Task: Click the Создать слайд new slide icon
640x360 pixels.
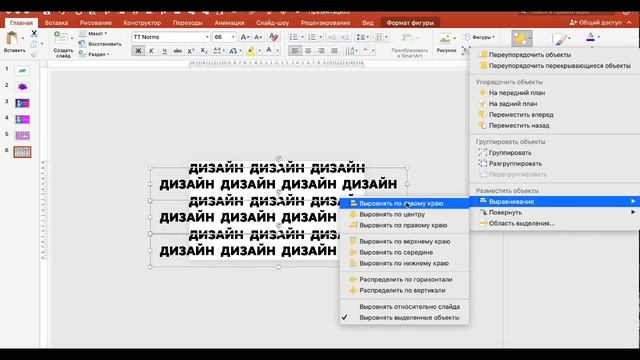Action: click(x=61, y=38)
